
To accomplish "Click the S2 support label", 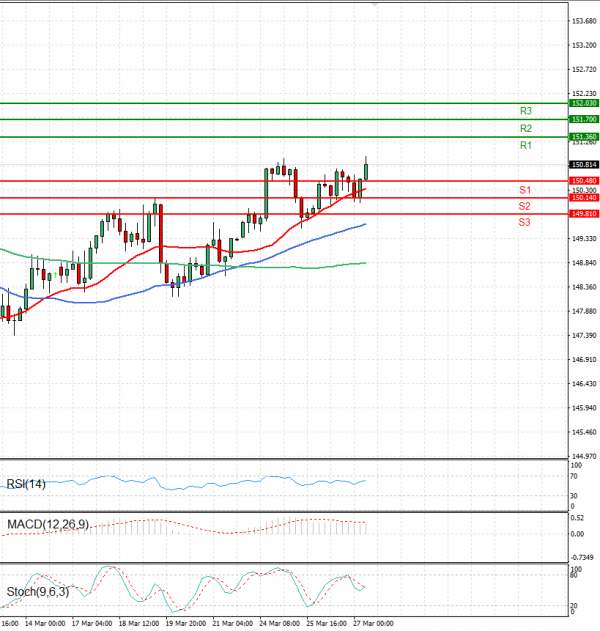I will (x=524, y=206).
